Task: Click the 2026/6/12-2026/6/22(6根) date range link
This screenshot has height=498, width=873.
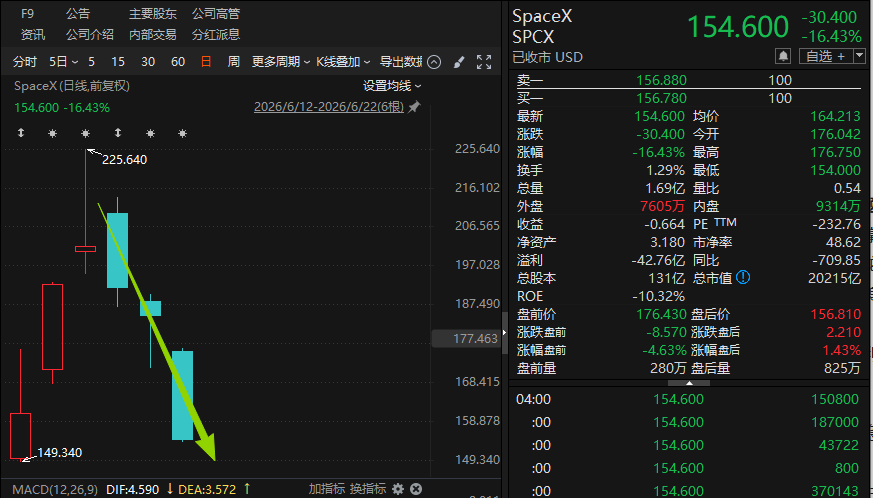Action: pos(329,107)
